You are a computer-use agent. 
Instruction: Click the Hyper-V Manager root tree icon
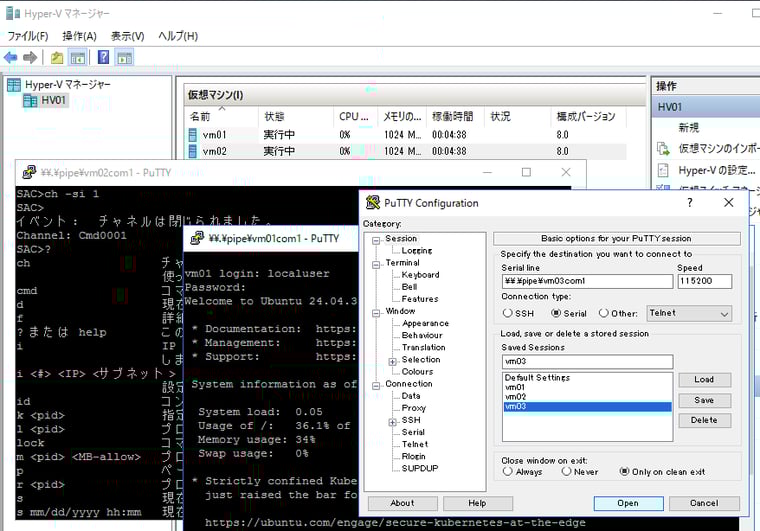pyautogui.click(x=14, y=85)
